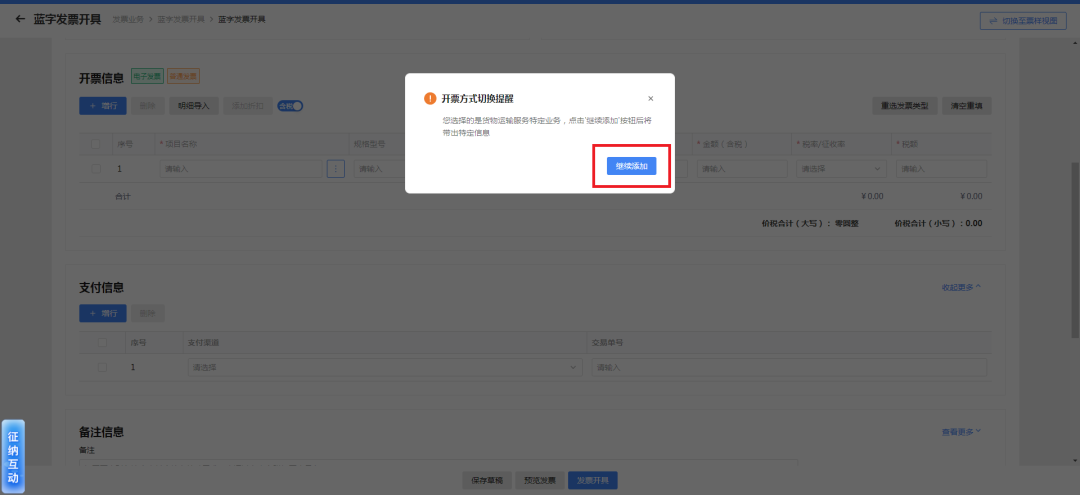
Task: Go back using the top-left arrow
Action: point(20,19)
